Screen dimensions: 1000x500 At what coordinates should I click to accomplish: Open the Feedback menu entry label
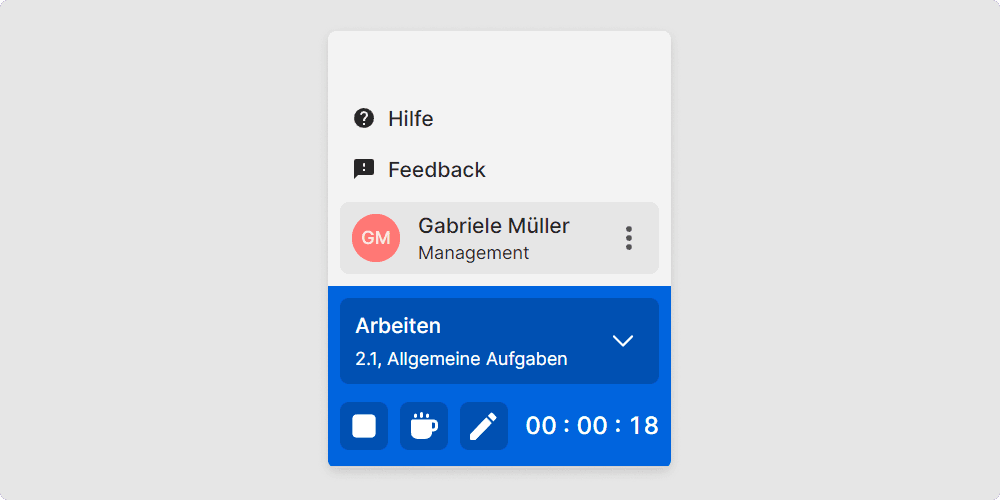coord(437,170)
